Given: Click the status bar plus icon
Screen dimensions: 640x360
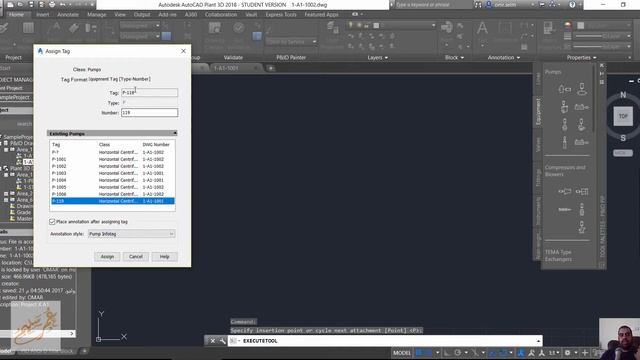Looking at the screenshot, I should [x=585, y=353].
